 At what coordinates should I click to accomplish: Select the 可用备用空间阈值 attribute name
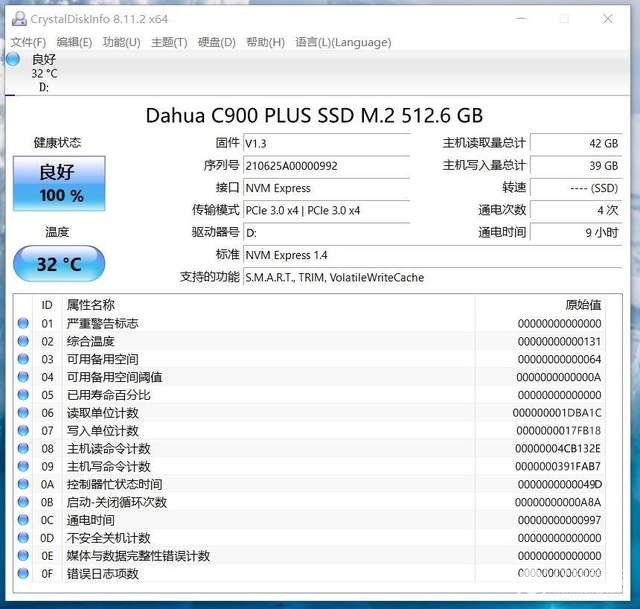115,377
